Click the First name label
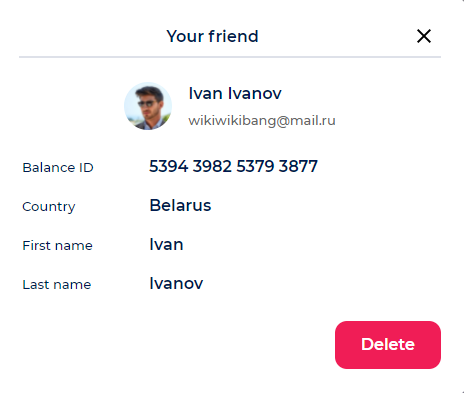Image resolution: width=464 pixels, height=393 pixels. [57, 245]
